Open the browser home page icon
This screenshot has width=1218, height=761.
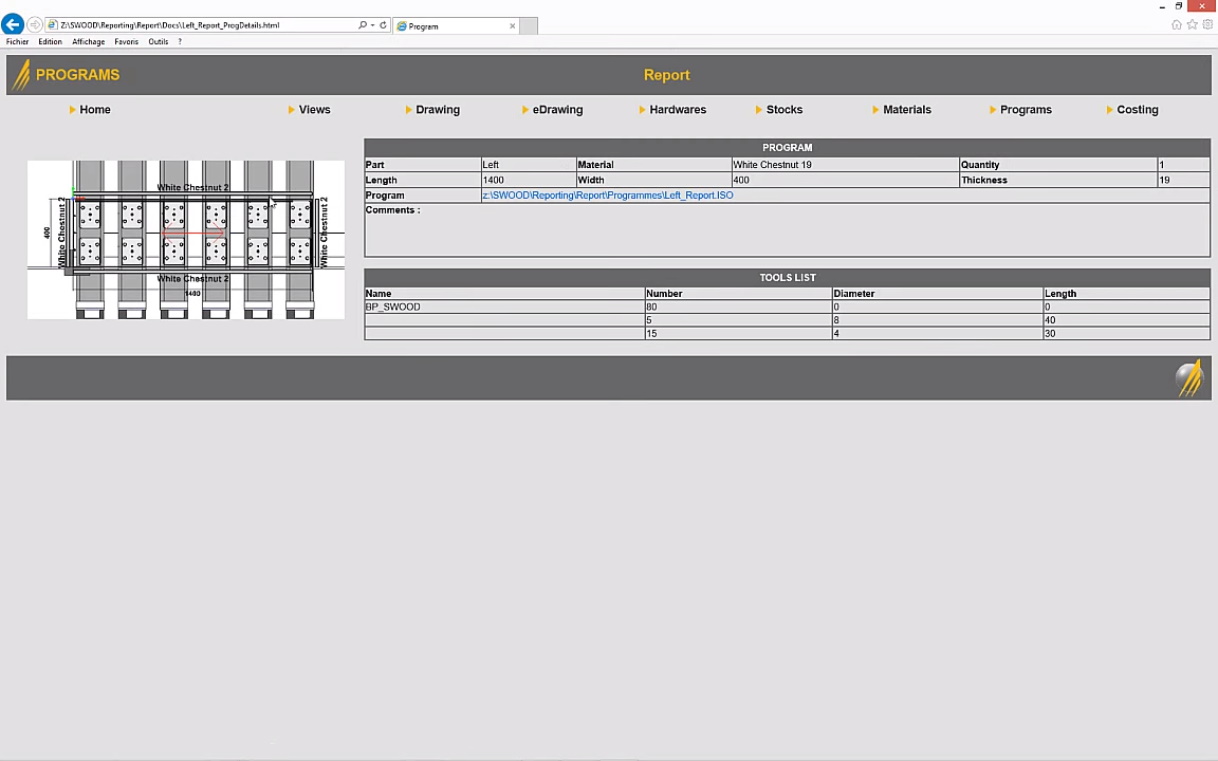click(x=1176, y=25)
